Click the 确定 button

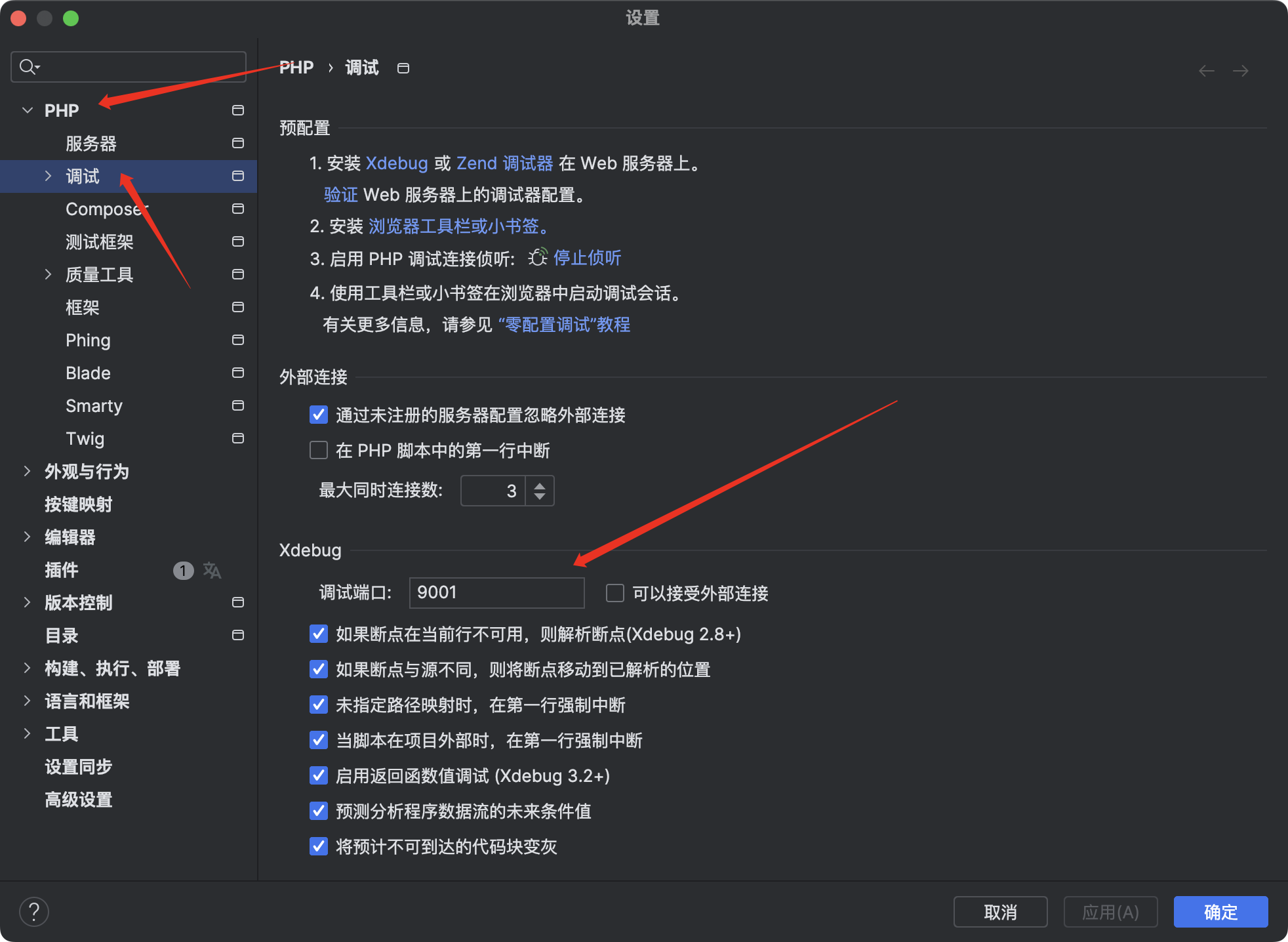click(1220, 912)
